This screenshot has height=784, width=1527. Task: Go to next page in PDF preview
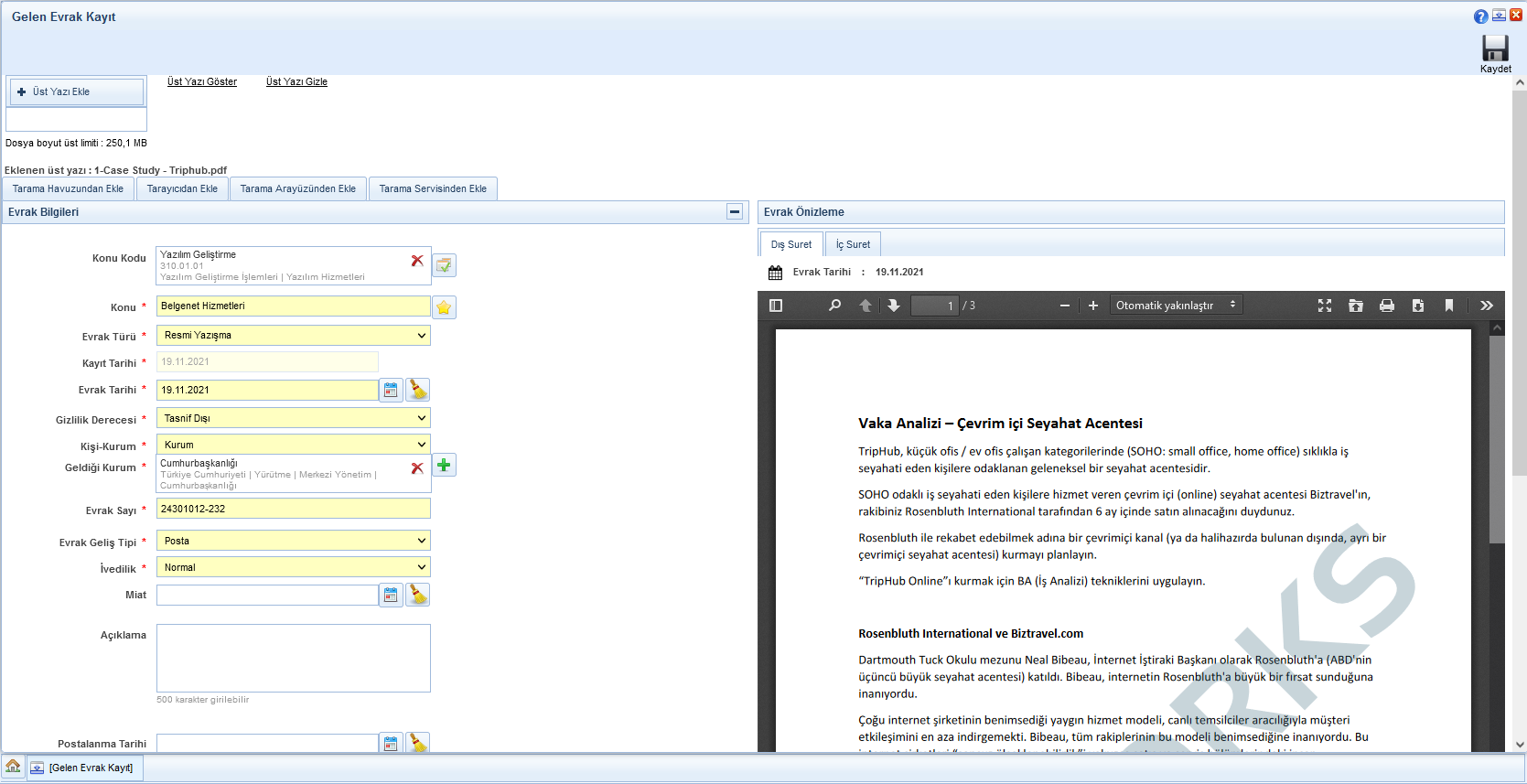pos(894,306)
